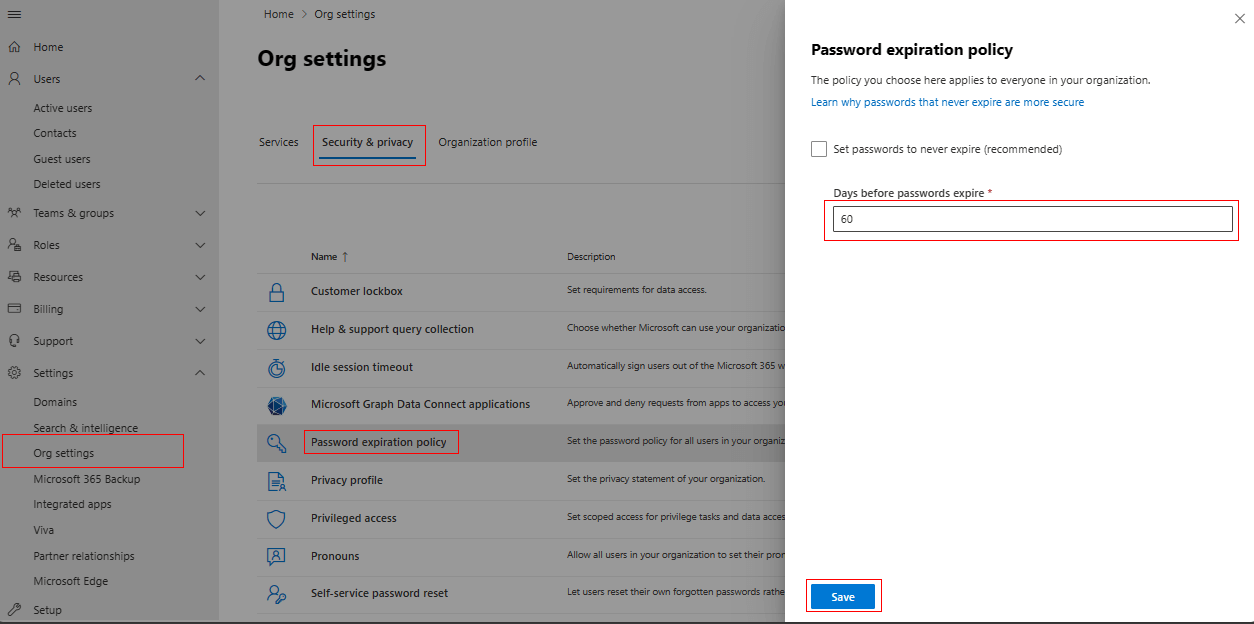Image resolution: width=1254 pixels, height=624 pixels.
Task: Select the Idle session timeout clock icon
Action: point(276,368)
